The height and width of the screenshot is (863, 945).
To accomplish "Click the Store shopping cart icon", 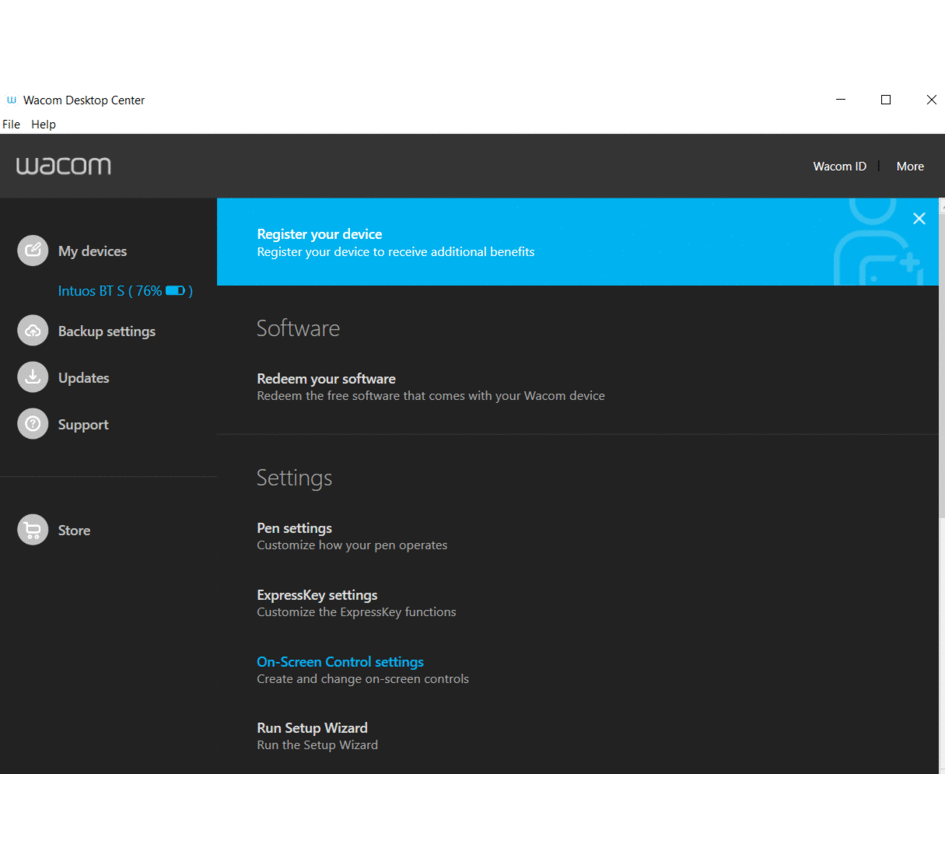I will click(x=33, y=530).
